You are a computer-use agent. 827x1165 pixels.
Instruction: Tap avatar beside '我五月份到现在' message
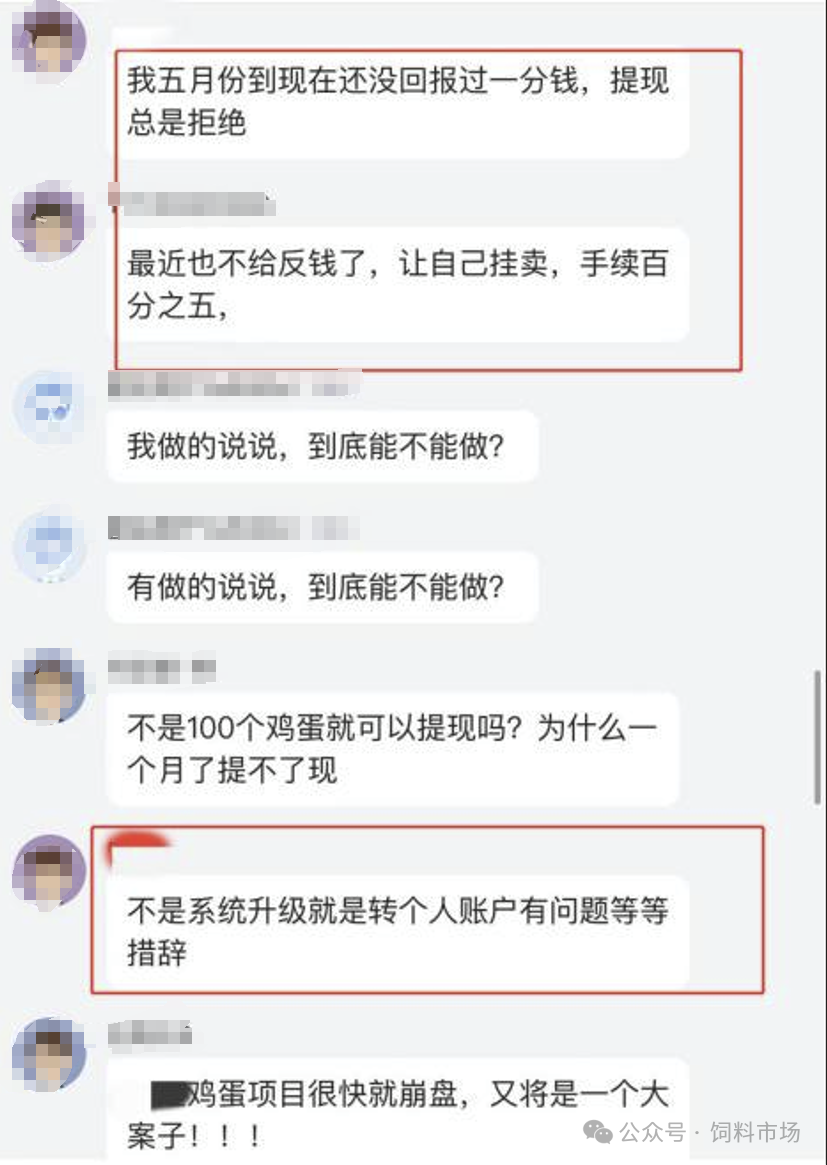click(x=49, y=37)
